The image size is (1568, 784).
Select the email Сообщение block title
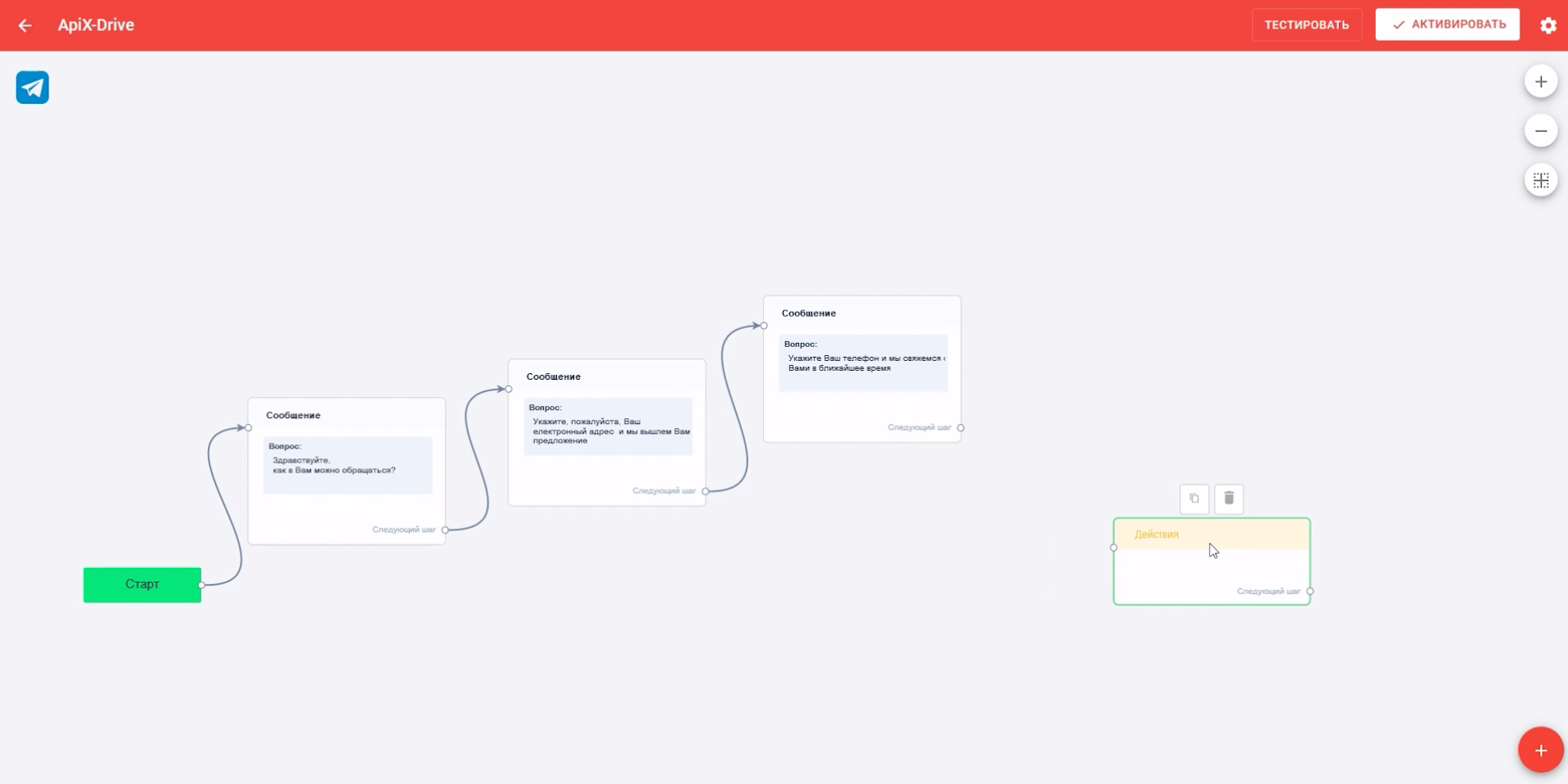click(x=553, y=377)
